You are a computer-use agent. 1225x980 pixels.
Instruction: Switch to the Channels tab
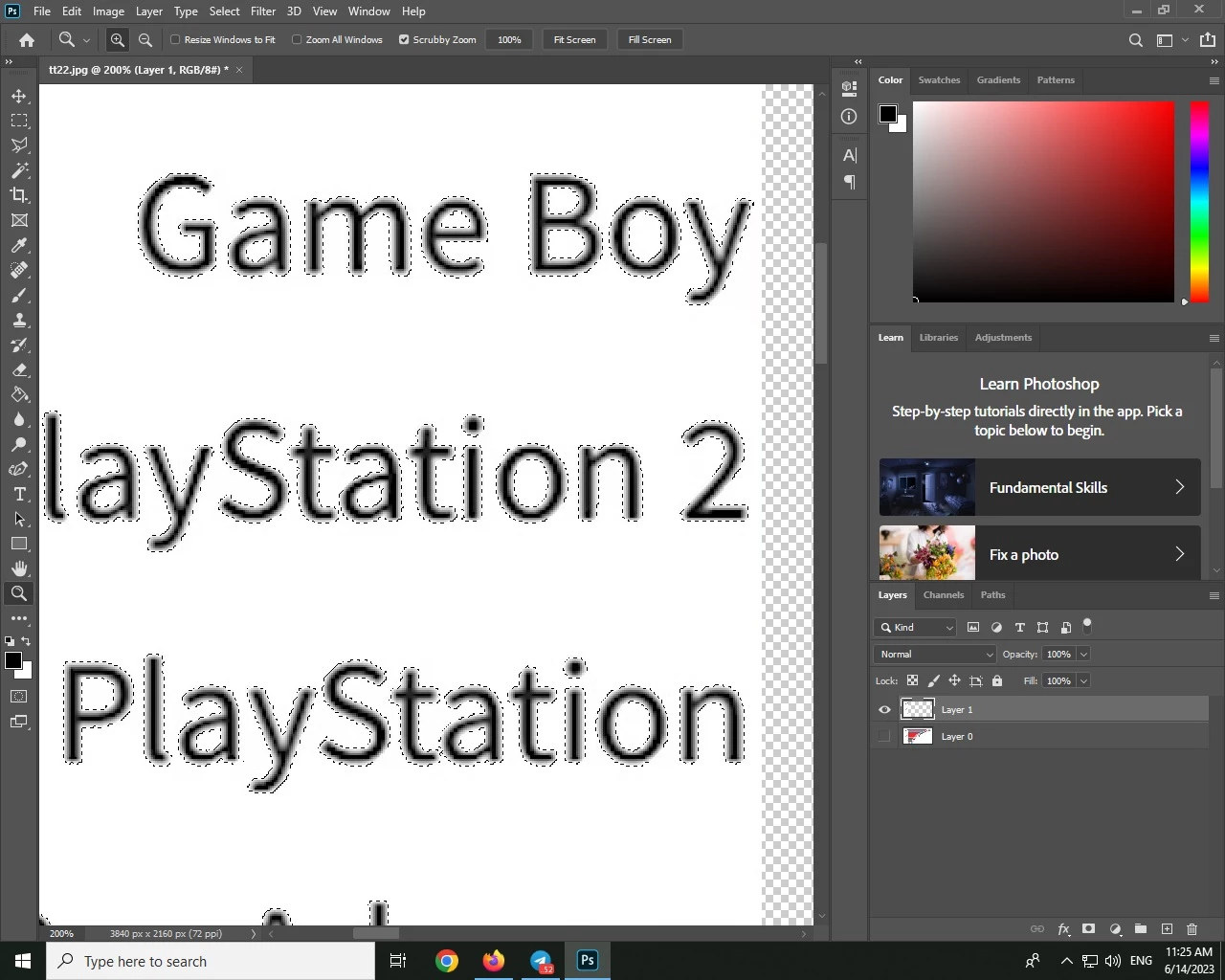coord(944,595)
